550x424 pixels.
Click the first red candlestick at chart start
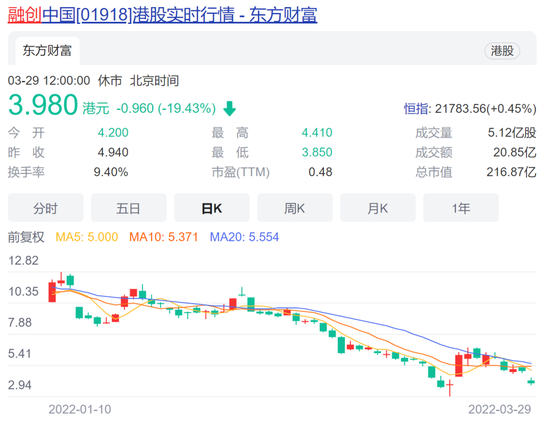pos(52,292)
